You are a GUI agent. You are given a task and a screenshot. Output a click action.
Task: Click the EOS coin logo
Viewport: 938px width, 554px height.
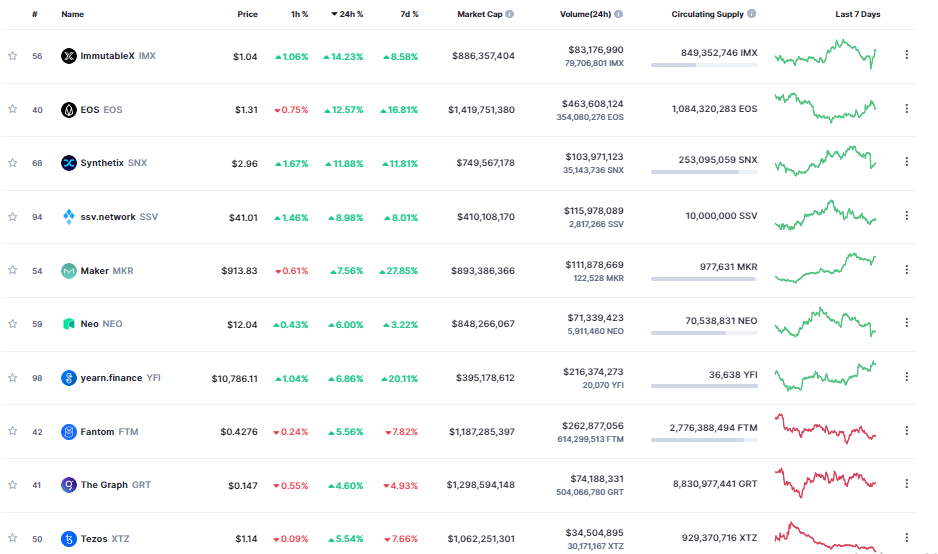[x=69, y=109]
